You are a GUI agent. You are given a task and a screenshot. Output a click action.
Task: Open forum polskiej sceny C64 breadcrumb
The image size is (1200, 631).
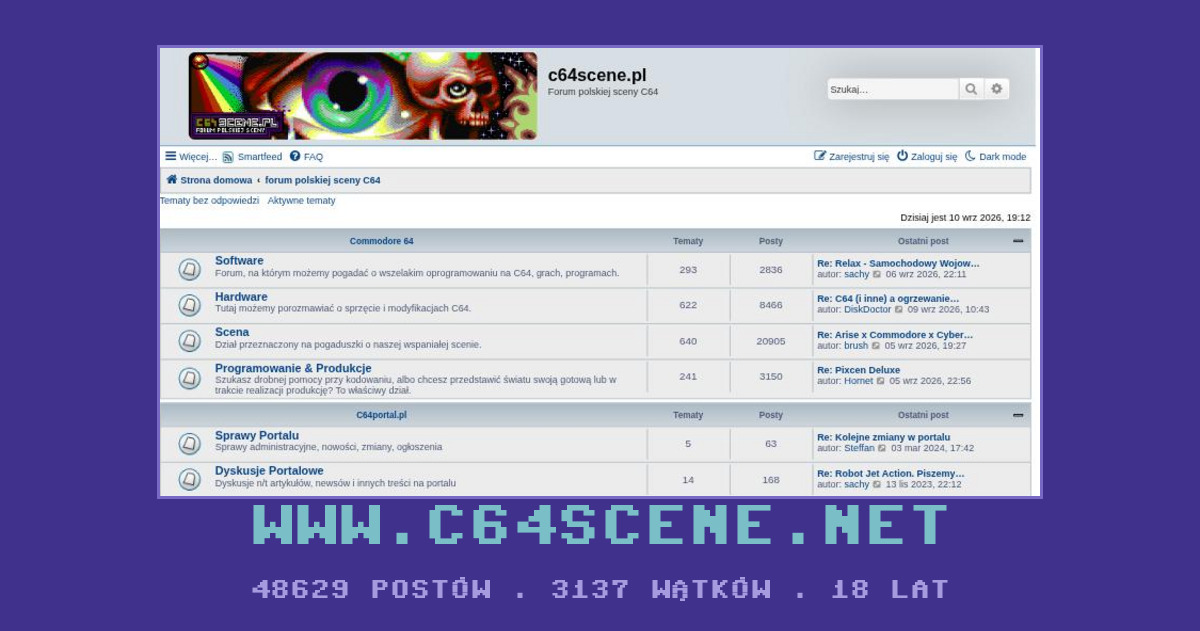pyautogui.click(x=322, y=181)
